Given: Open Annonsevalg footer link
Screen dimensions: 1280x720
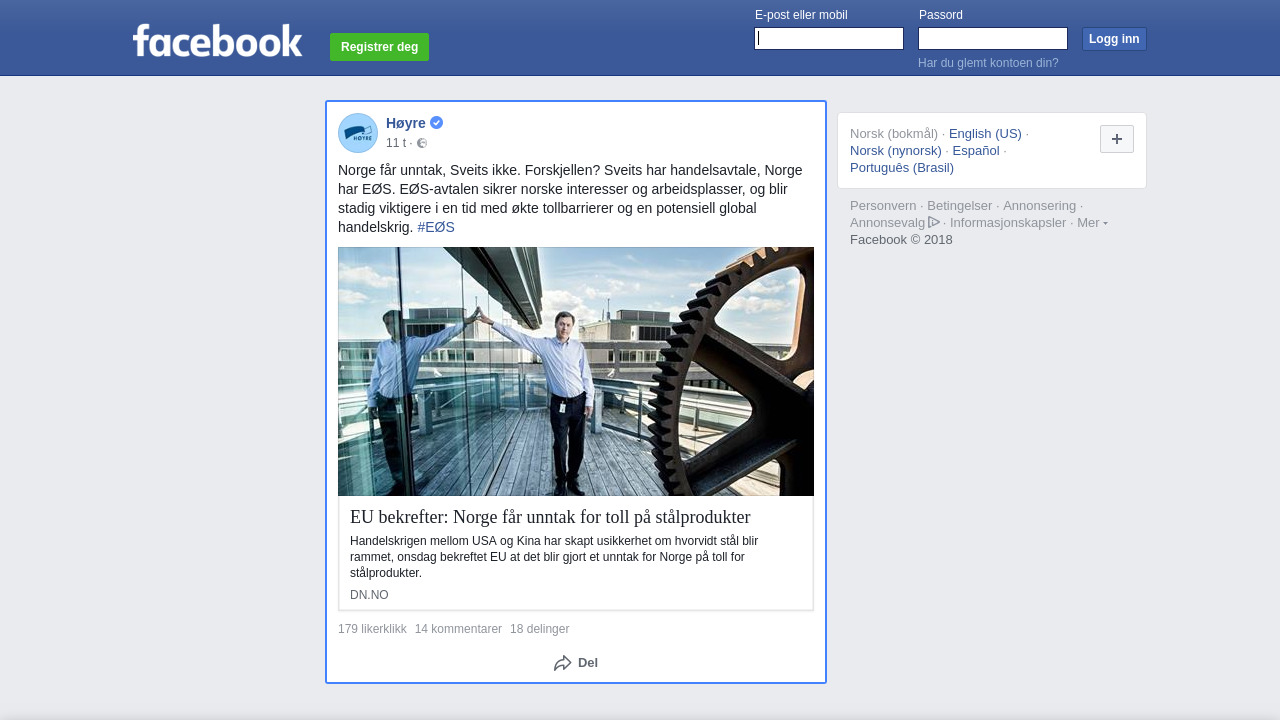Looking at the screenshot, I should (x=887, y=223).
